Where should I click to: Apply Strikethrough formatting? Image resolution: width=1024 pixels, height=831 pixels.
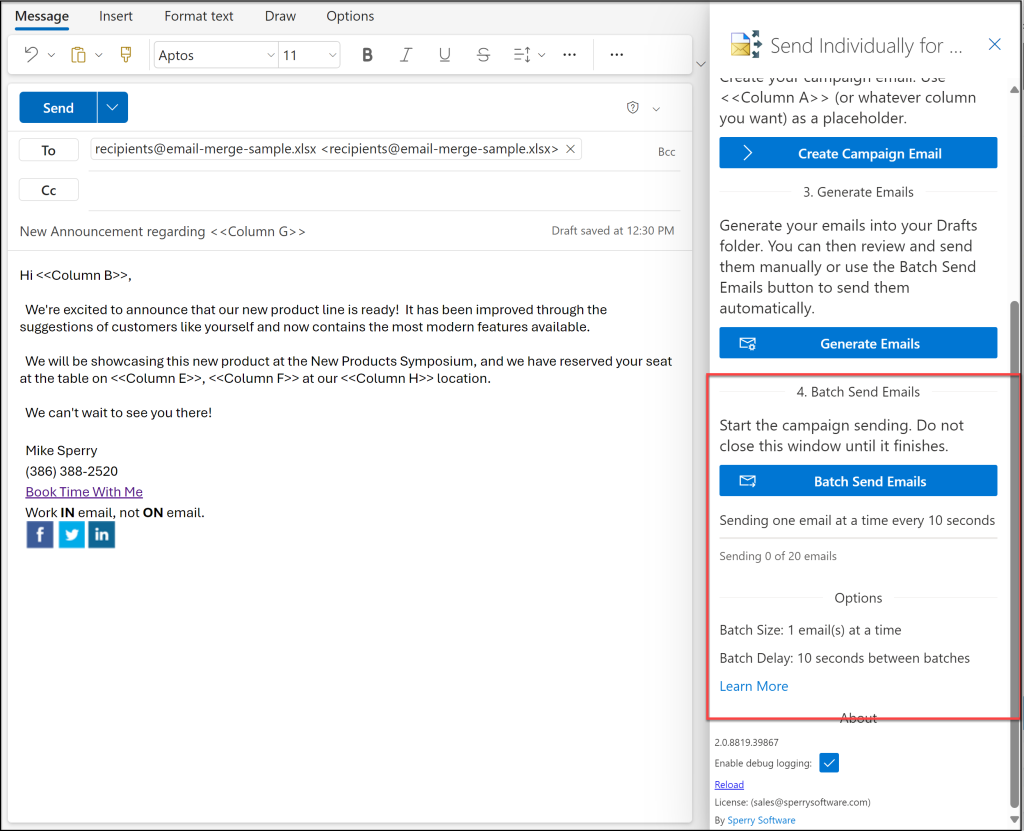[x=484, y=55]
